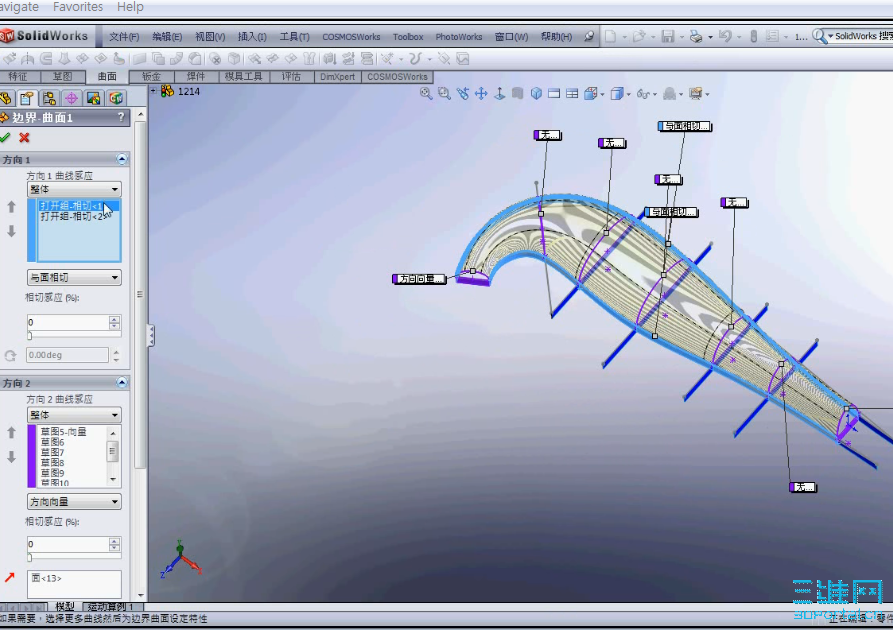Click the 面<13> direction reference box
This screenshot has height=630, width=893.
[74, 584]
